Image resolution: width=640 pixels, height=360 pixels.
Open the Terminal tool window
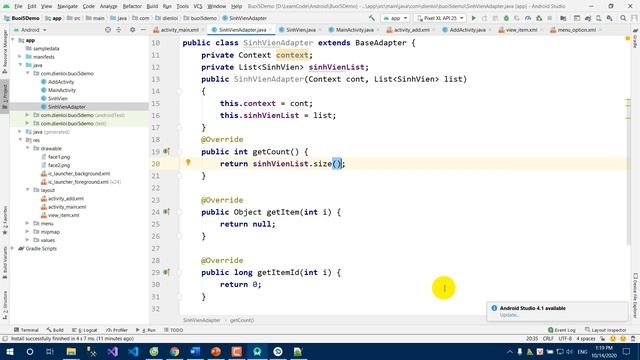(x=26, y=330)
